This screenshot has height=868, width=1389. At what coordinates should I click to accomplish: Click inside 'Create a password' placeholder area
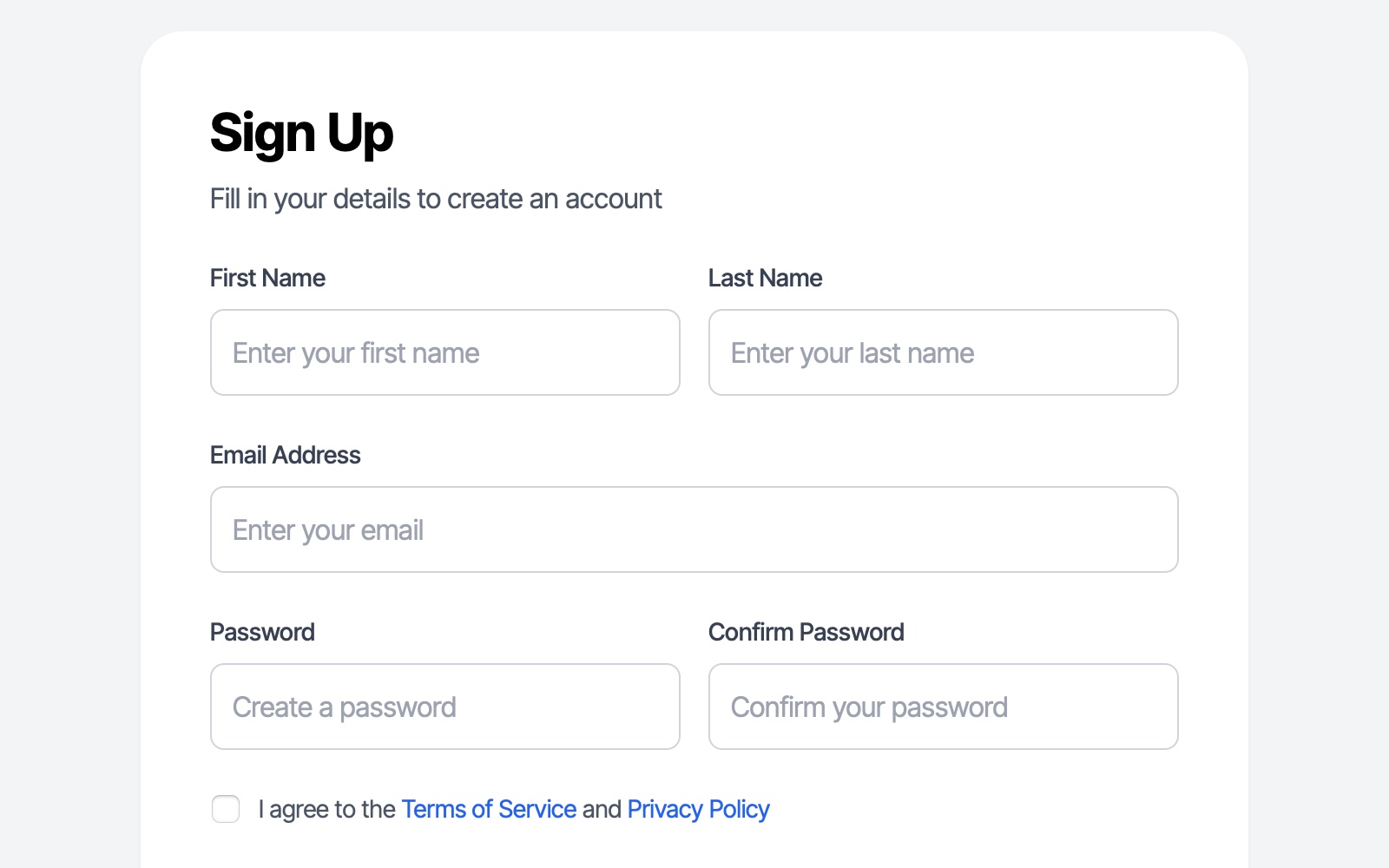(342, 707)
